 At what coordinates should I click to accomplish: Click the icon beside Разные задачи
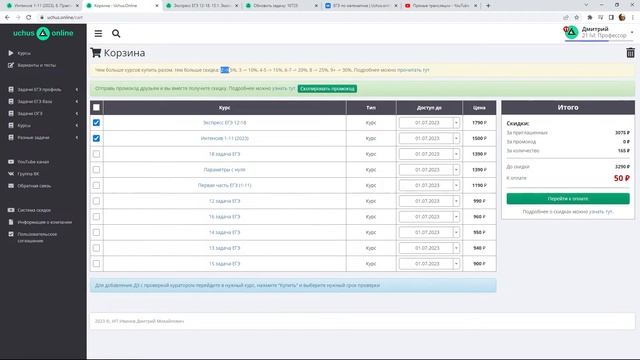pyautogui.click(x=11, y=138)
